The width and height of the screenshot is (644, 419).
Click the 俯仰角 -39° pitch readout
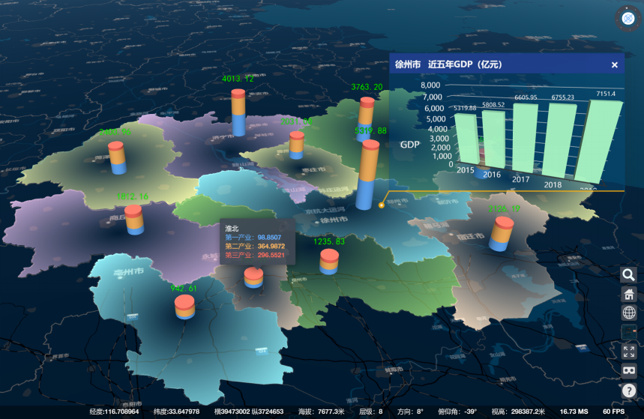coord(457,412)
